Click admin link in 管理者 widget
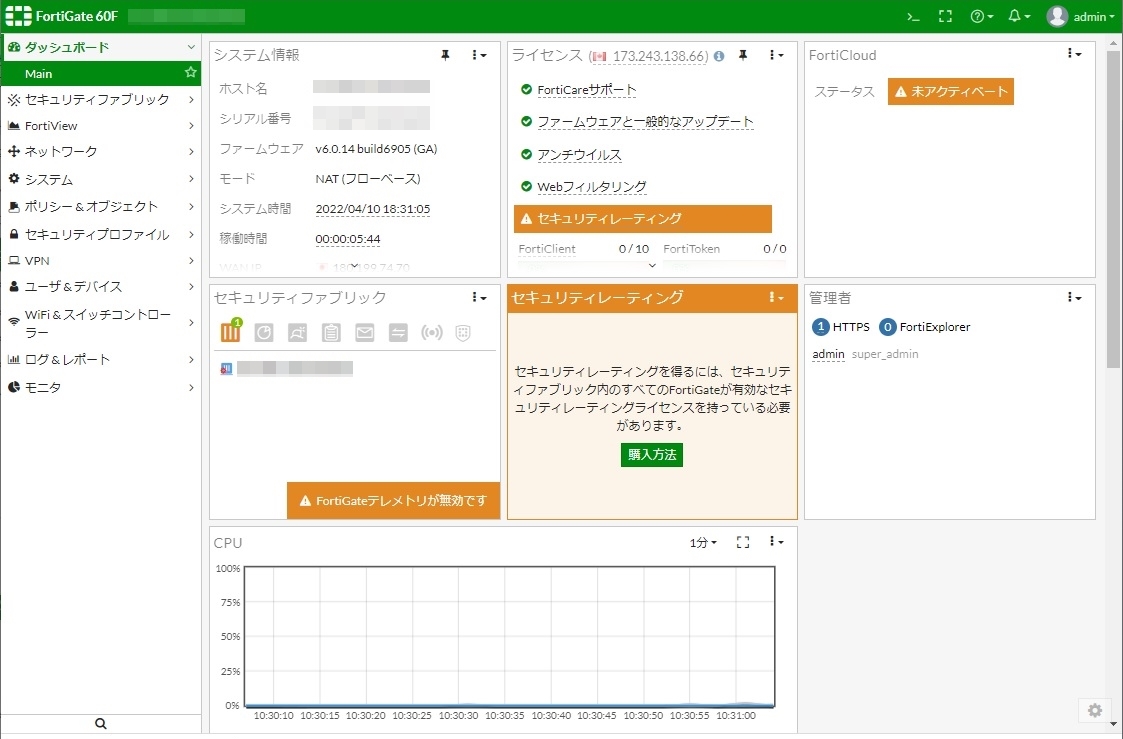The width and height of the screenshot is (1123, 739). click(828, 354)
